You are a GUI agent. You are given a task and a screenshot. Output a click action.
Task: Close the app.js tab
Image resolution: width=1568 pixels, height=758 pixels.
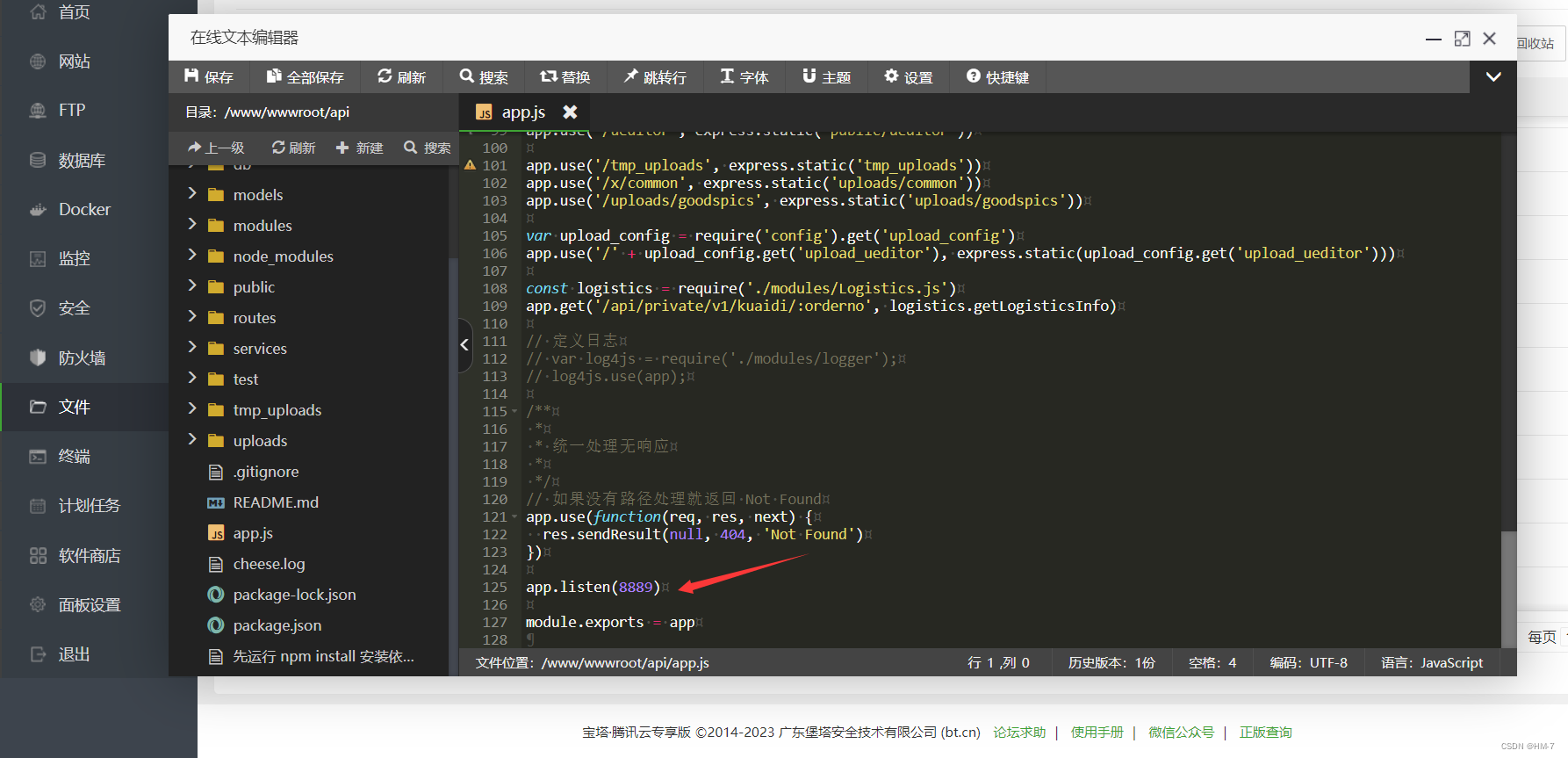(x=570, y=112)
